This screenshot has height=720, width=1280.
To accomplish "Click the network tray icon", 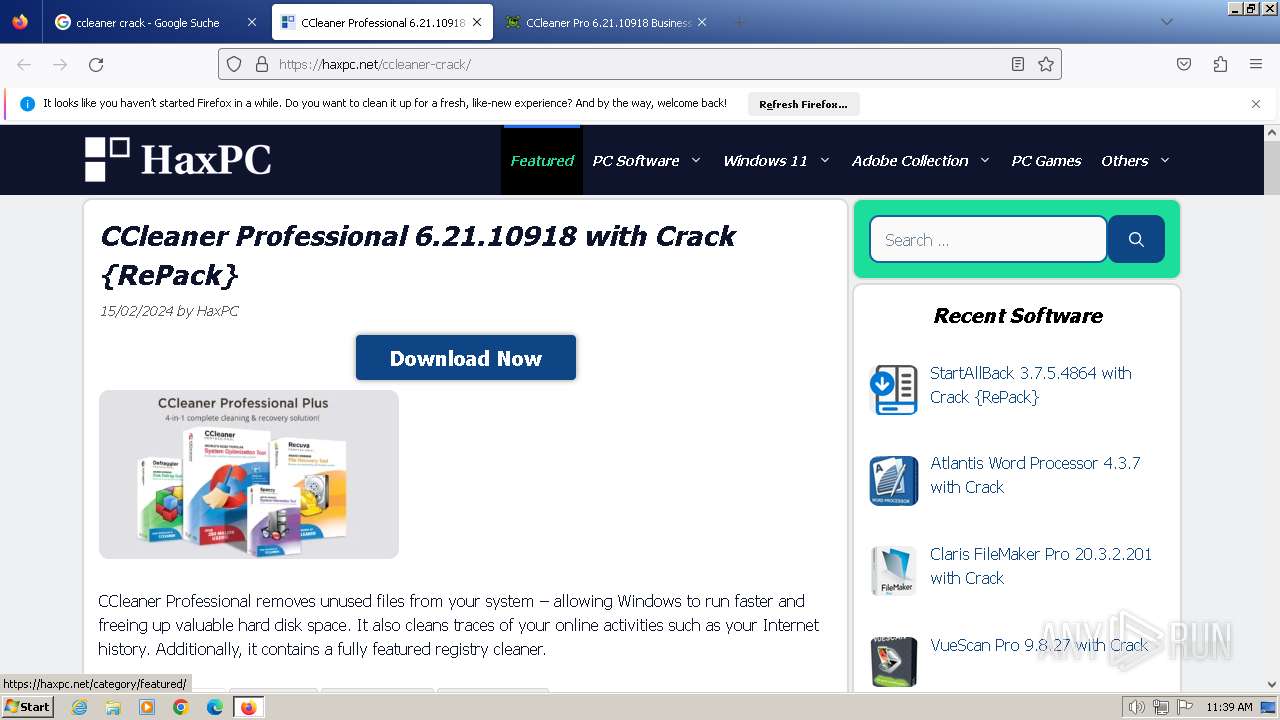I will point(1161,707).
